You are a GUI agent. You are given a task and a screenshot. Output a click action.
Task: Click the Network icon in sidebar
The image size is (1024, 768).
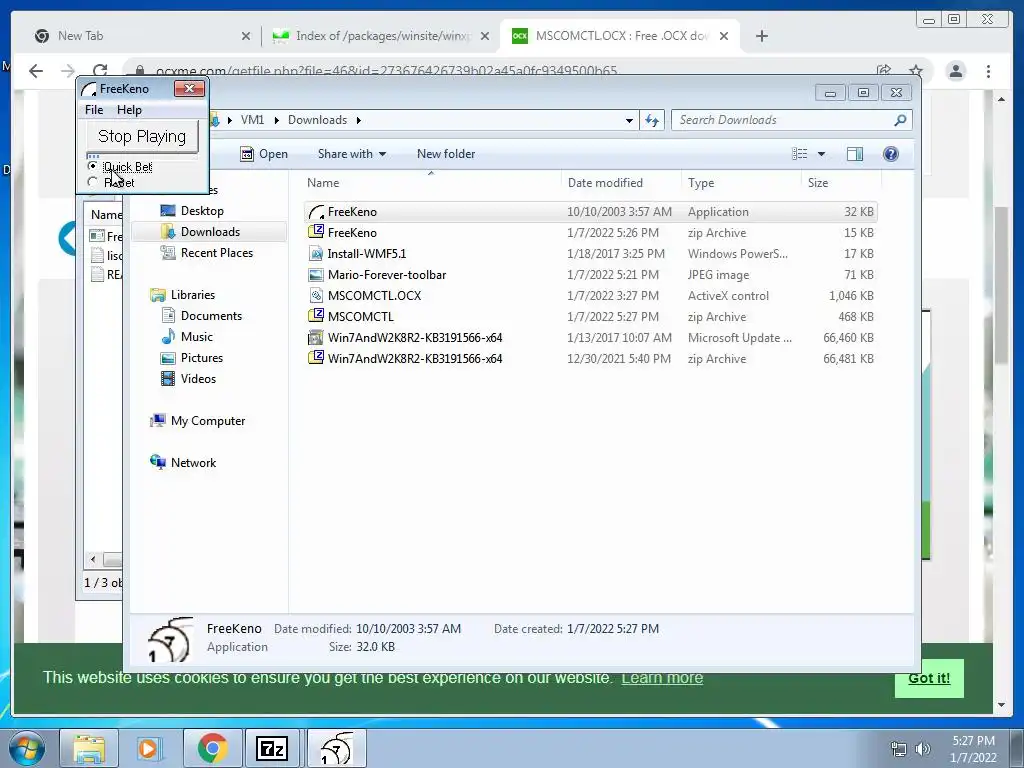pos(157,462)
